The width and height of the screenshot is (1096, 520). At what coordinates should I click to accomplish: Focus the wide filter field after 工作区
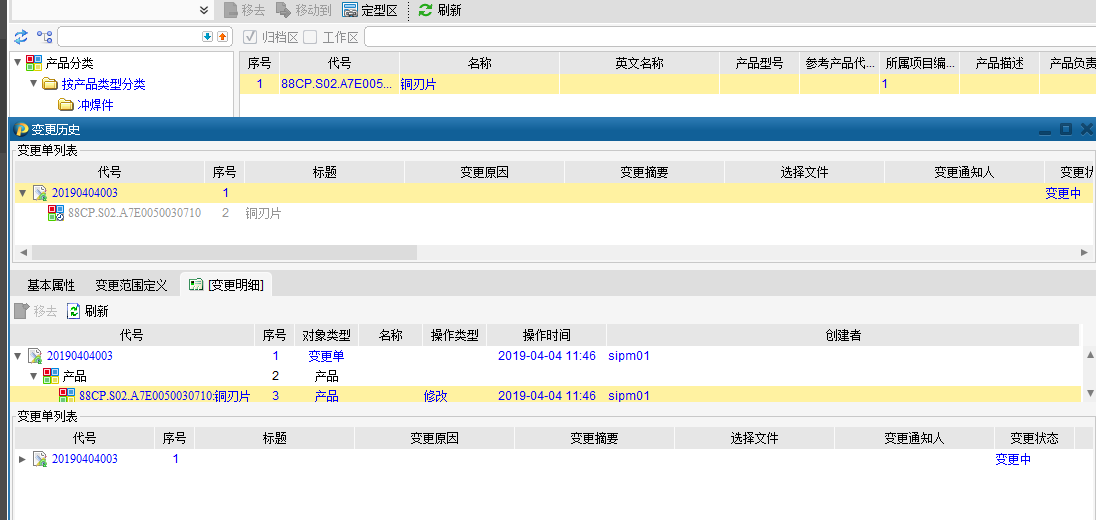point(730,36)
